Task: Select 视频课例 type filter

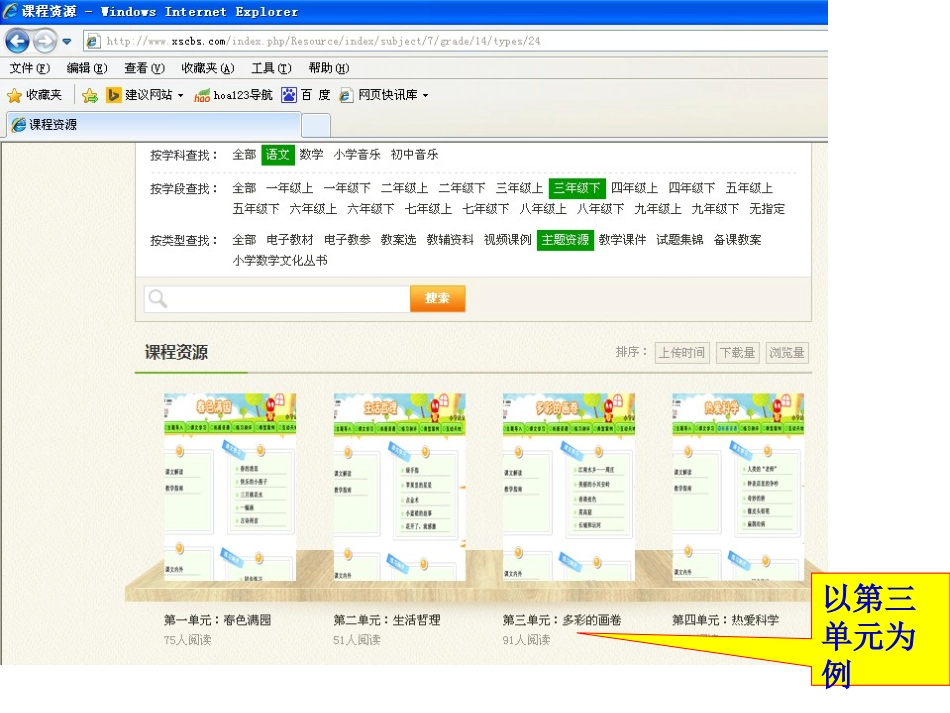Action: [x=508, y=240]
